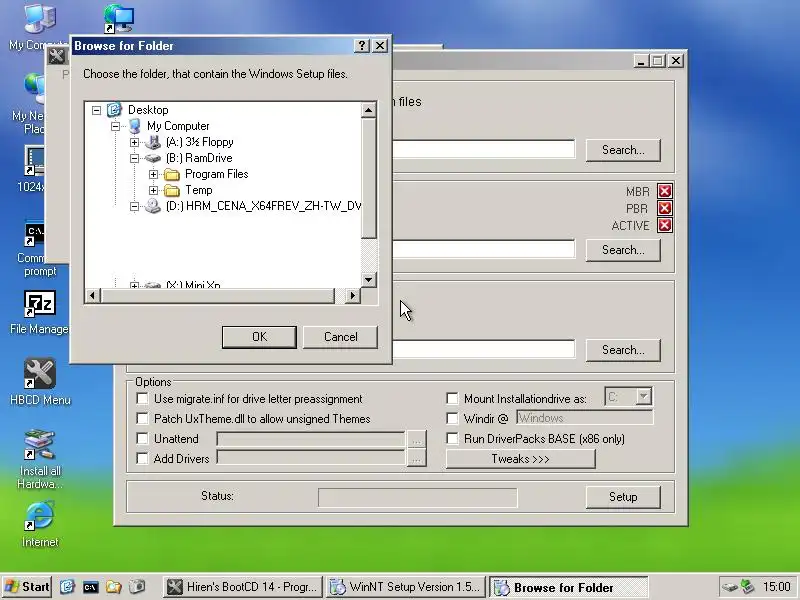Click Setup button in WinNT Setup

623,497
